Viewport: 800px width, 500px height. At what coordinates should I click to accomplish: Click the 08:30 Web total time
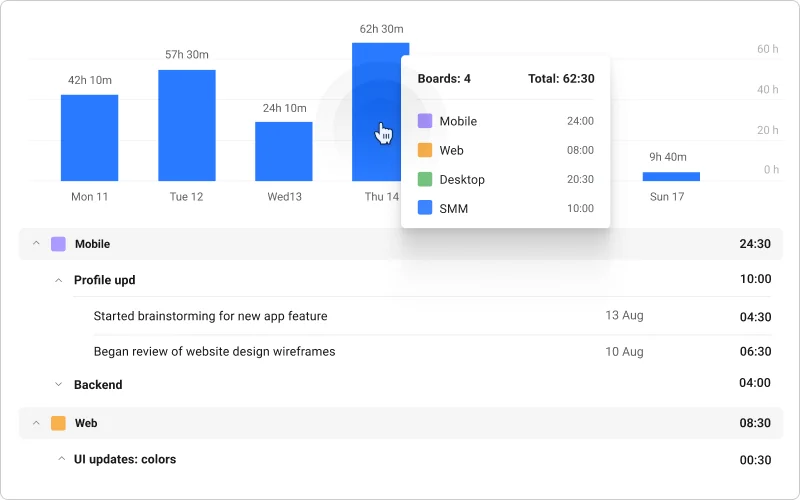(x=755, y=423)
